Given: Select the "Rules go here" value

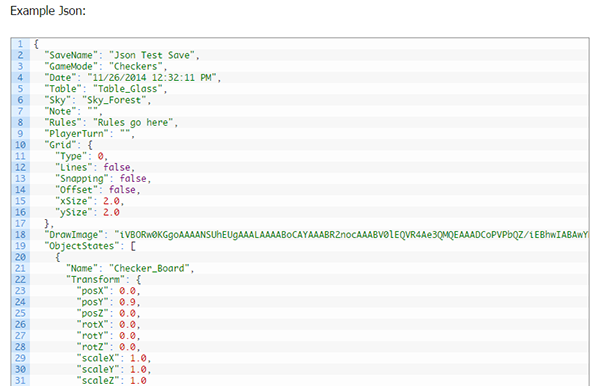Looking at the screenshot, I should (x=133, y=122).
